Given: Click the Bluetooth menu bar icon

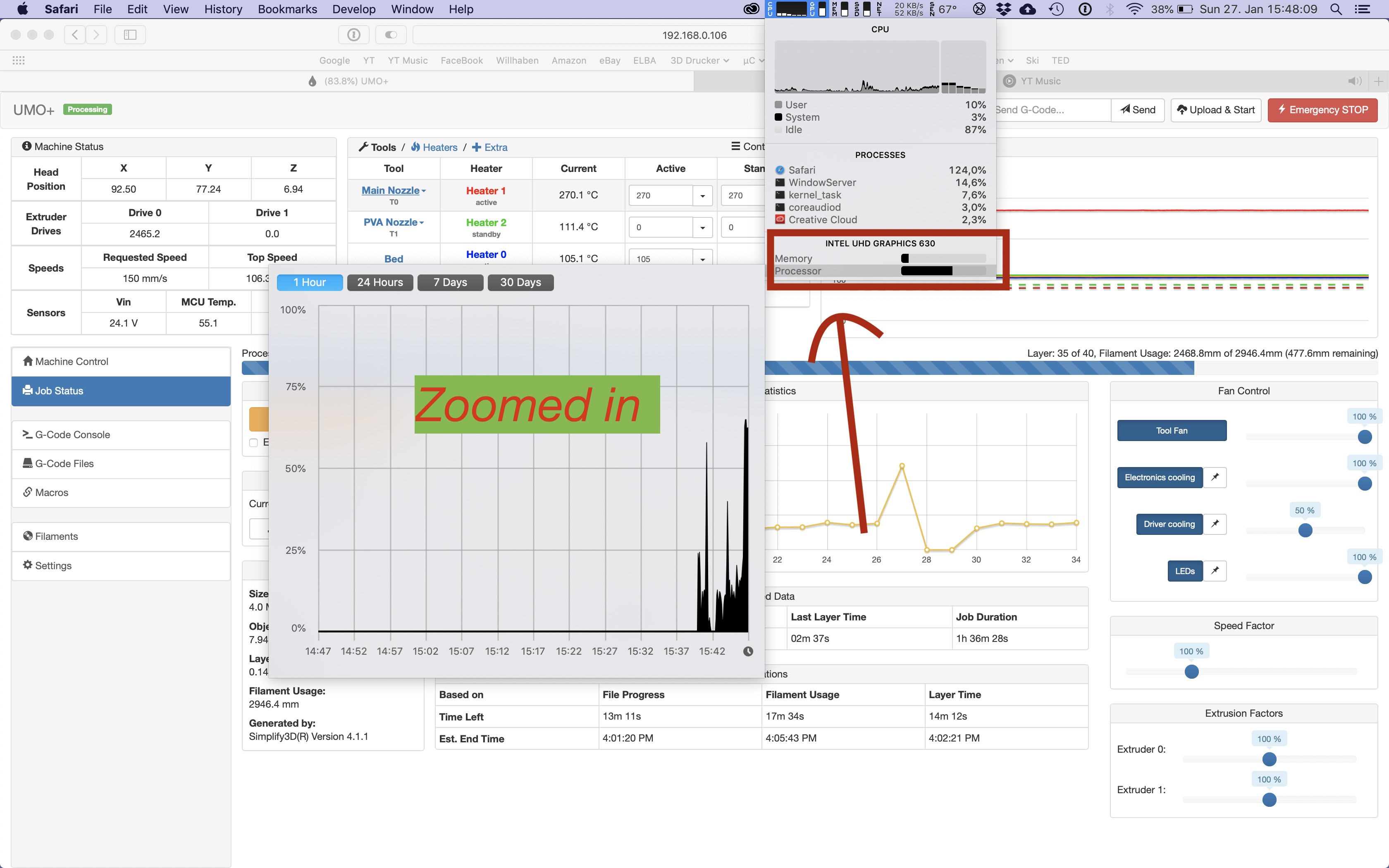Looking at the screenshot, I should pos(1110,9).
